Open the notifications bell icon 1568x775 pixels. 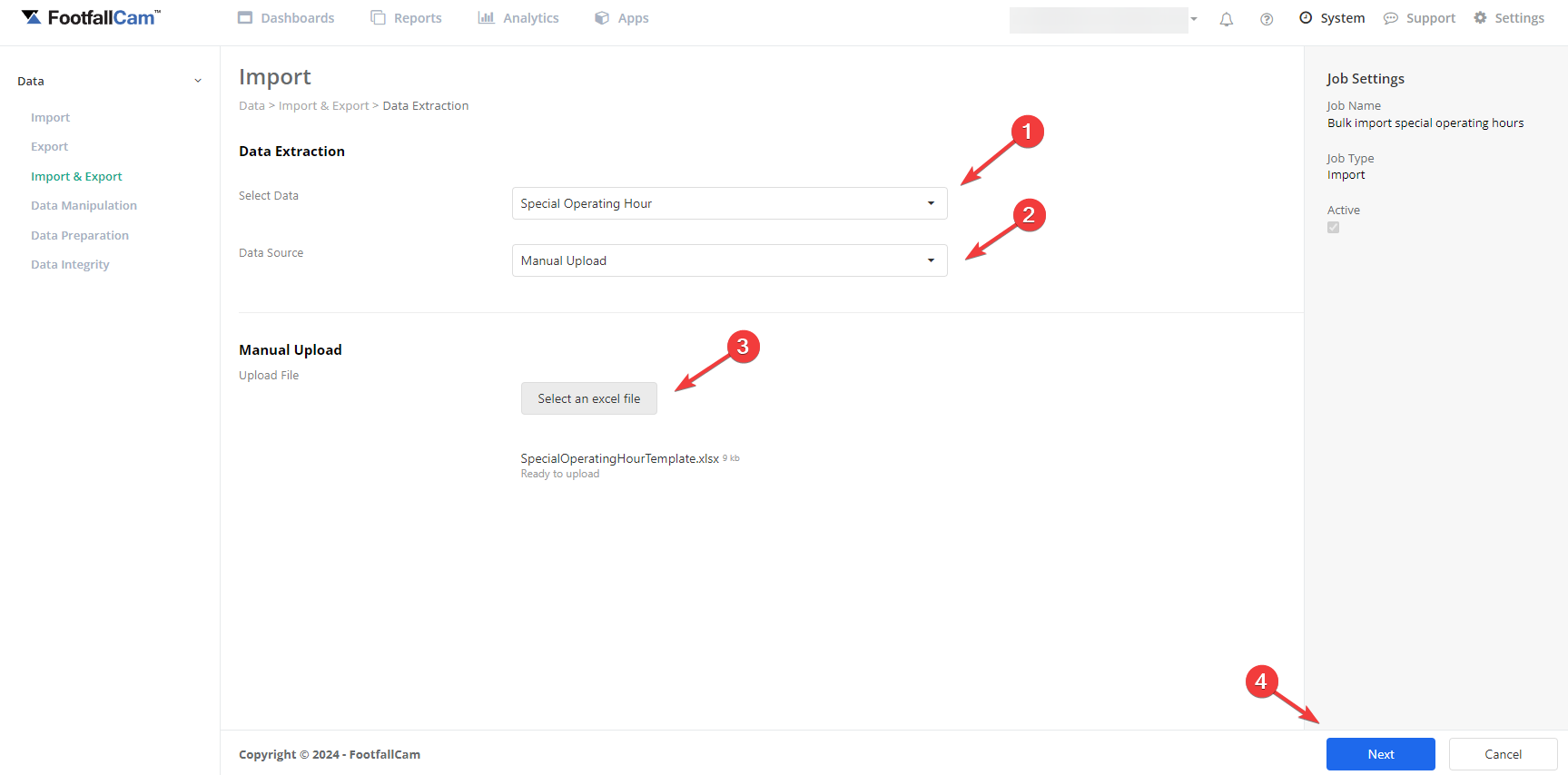pos(1226,19)
